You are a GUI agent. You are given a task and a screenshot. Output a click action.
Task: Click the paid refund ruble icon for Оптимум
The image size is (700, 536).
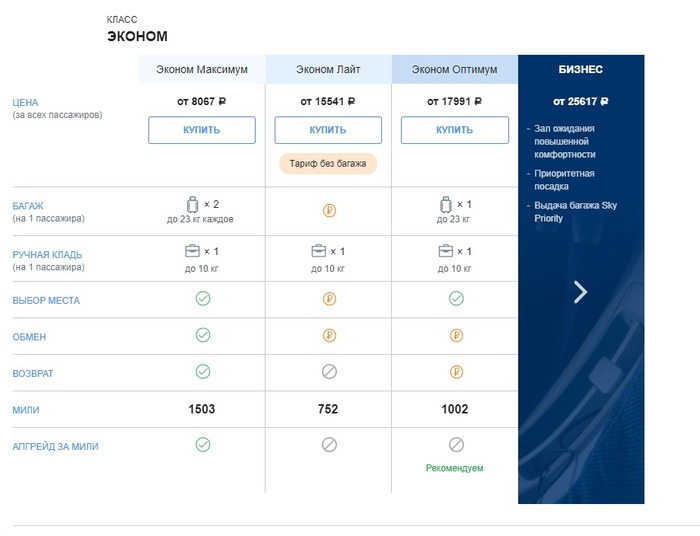click(455, 372)
